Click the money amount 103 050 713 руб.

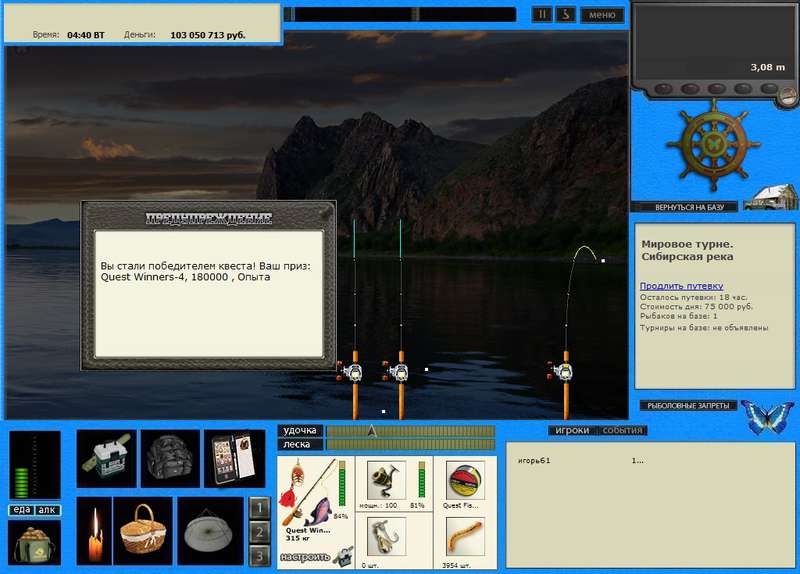tap(208, 35)
